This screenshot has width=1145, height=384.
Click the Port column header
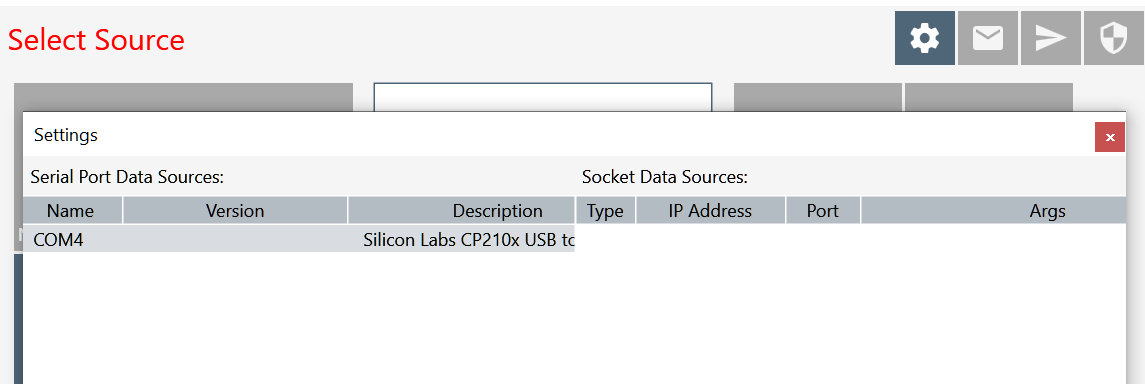tap(823, 211)
